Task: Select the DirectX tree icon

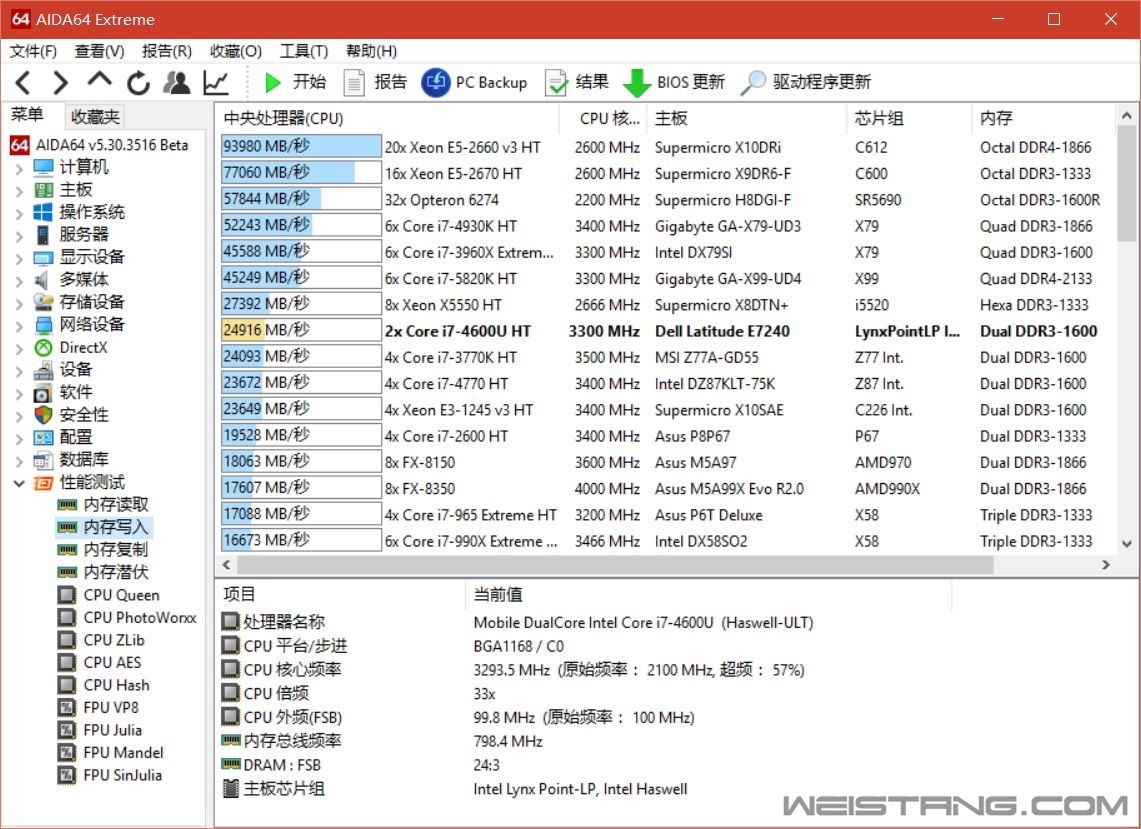Action: click(44, 348)
